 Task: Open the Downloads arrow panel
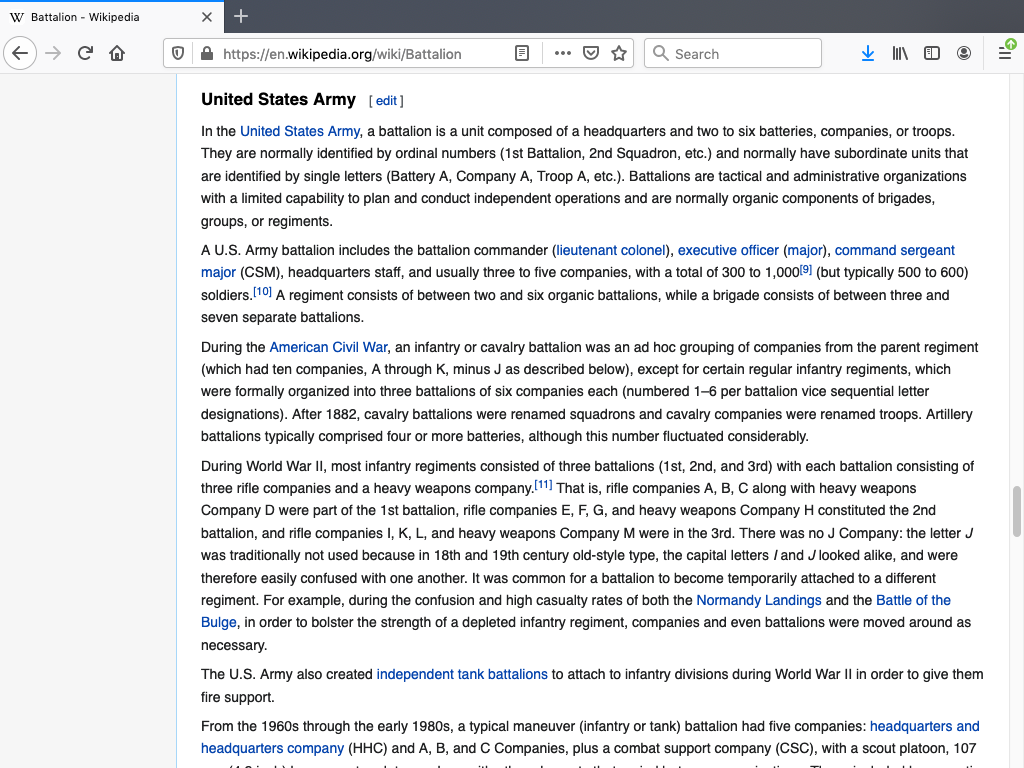click(x=867, y=53)
